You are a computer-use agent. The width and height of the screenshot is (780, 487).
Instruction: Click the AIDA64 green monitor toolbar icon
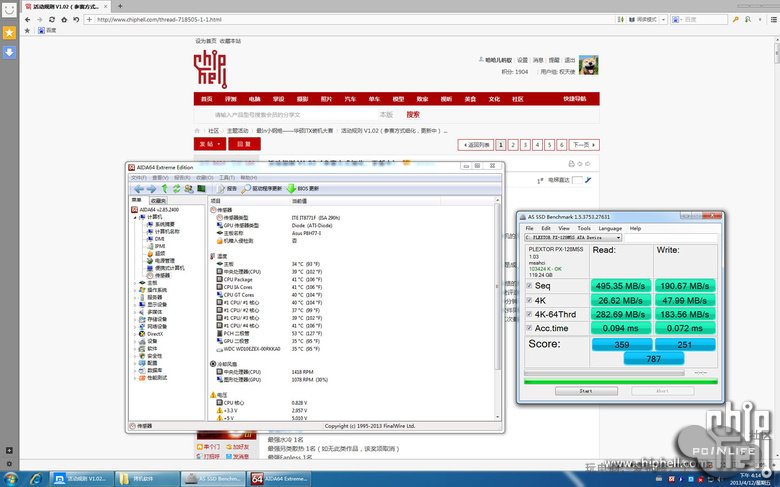(x=201, y=189)
